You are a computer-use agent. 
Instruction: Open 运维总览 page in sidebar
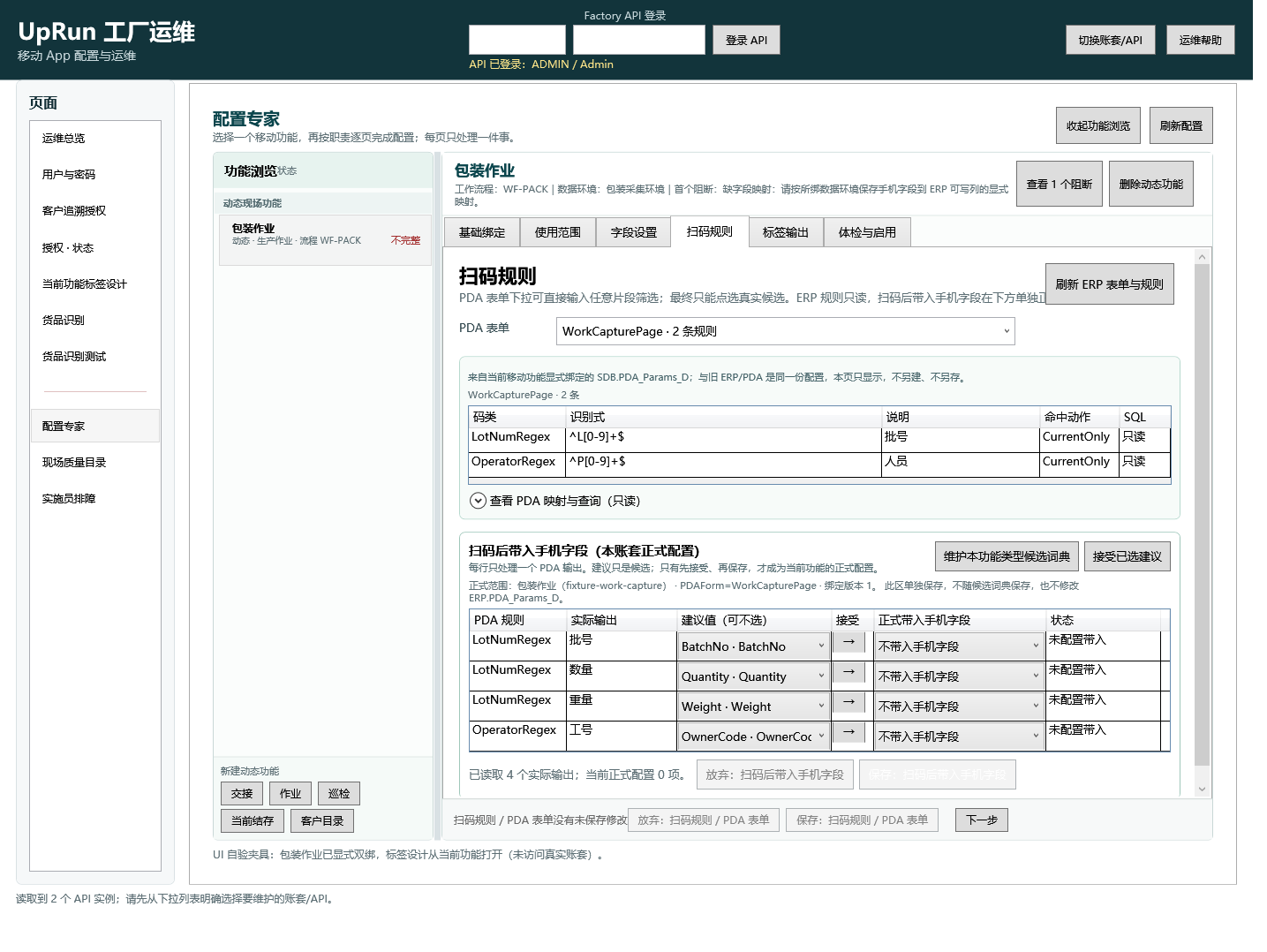pyautogui.click(x=95, y=139)
